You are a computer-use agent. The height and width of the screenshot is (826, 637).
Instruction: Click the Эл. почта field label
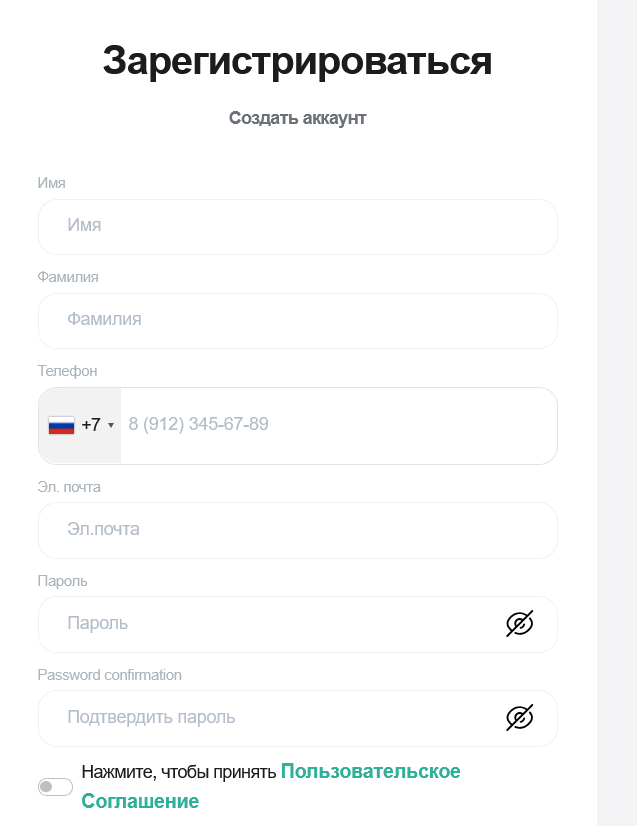(69, 487)
